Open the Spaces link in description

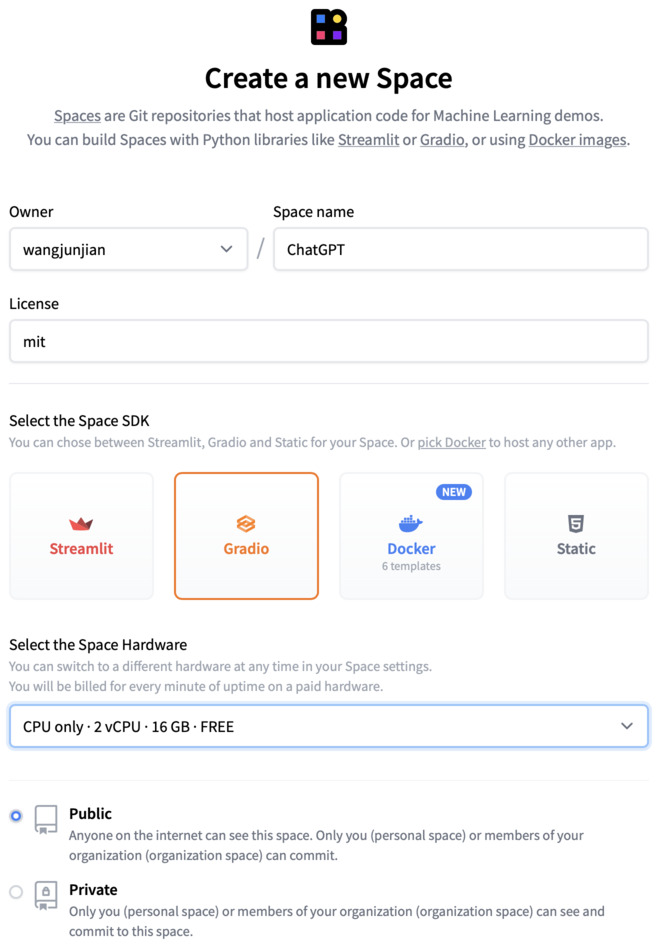[77, 116]
